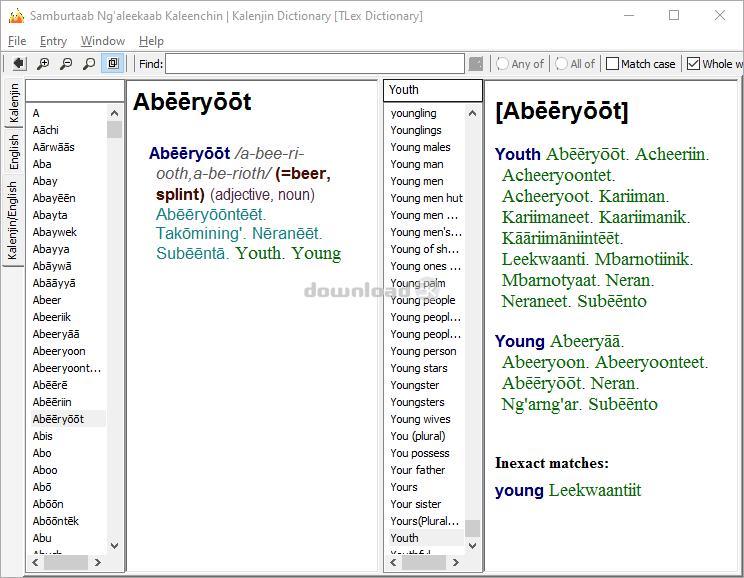Click the zoom out magnifier icon
The image size is (744, 578).
coord(66,64)
